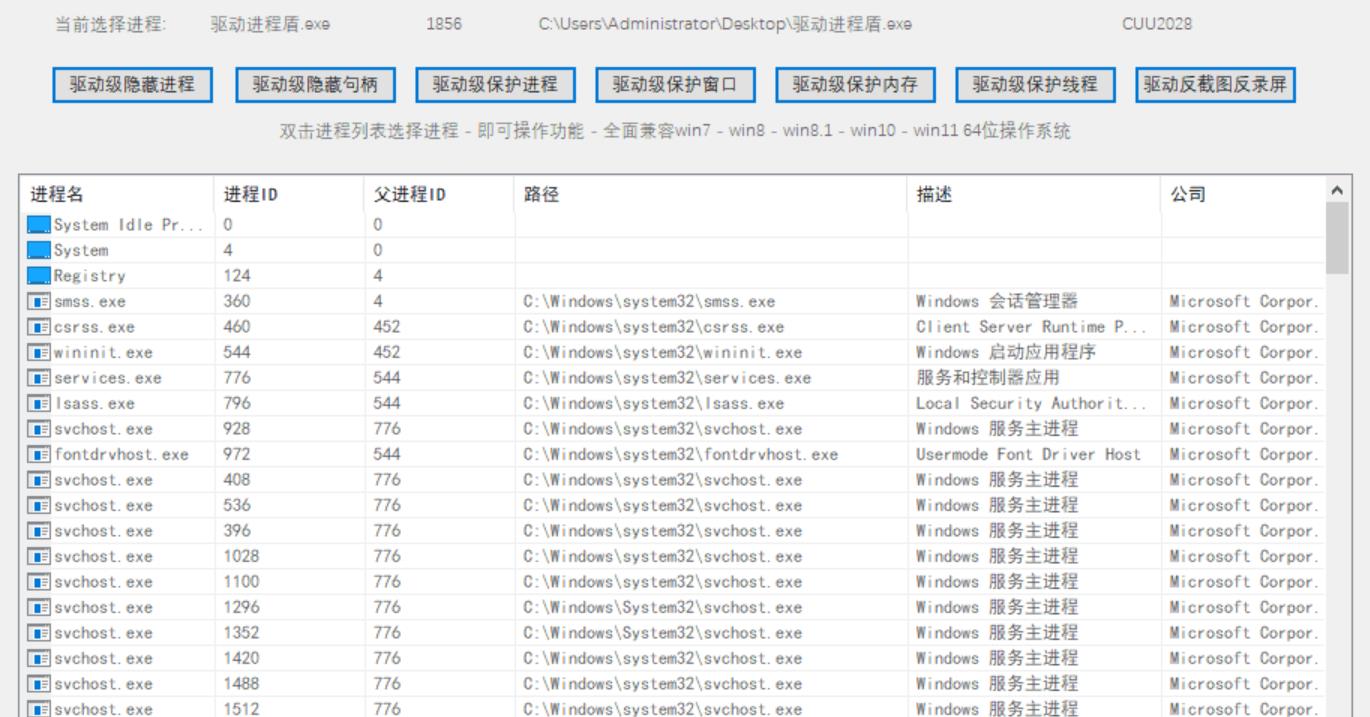Click the lsass.exe process icon
The width and height of the screenshot is (1370, 717).
(x=39, y=404)
